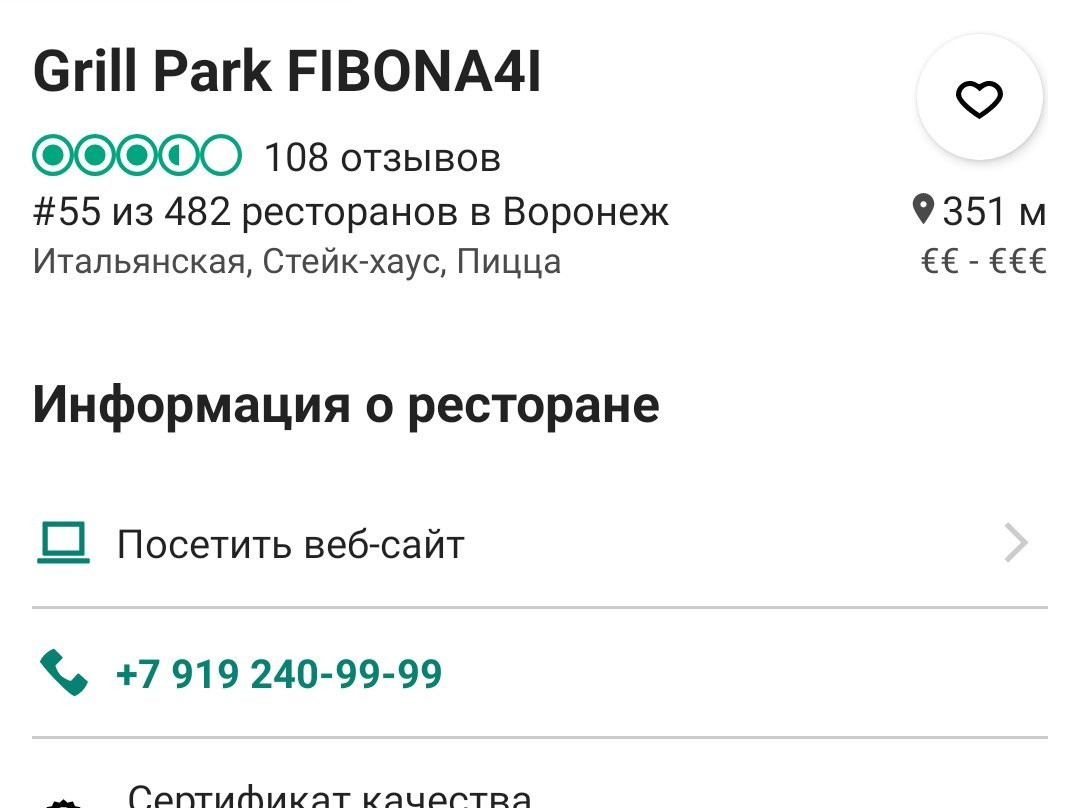The width and height of the screenshot is (1080, 808).
Task: Select the Пицца cuisine tag
Action: (509, 262)
